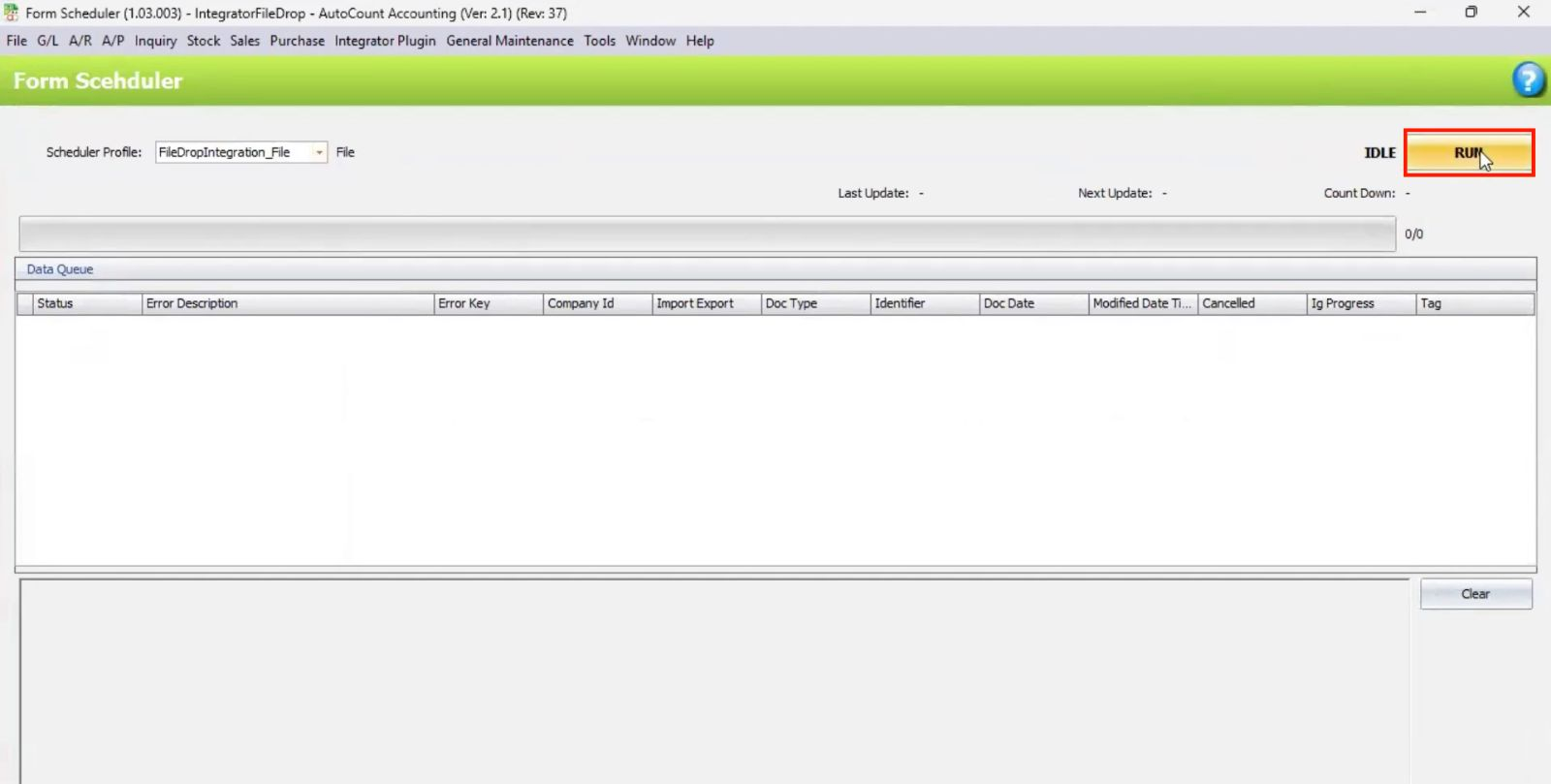Screen dimensions: 1551x784
Task: Open the Integrator Plugin menu
Action: coord(385,41)
